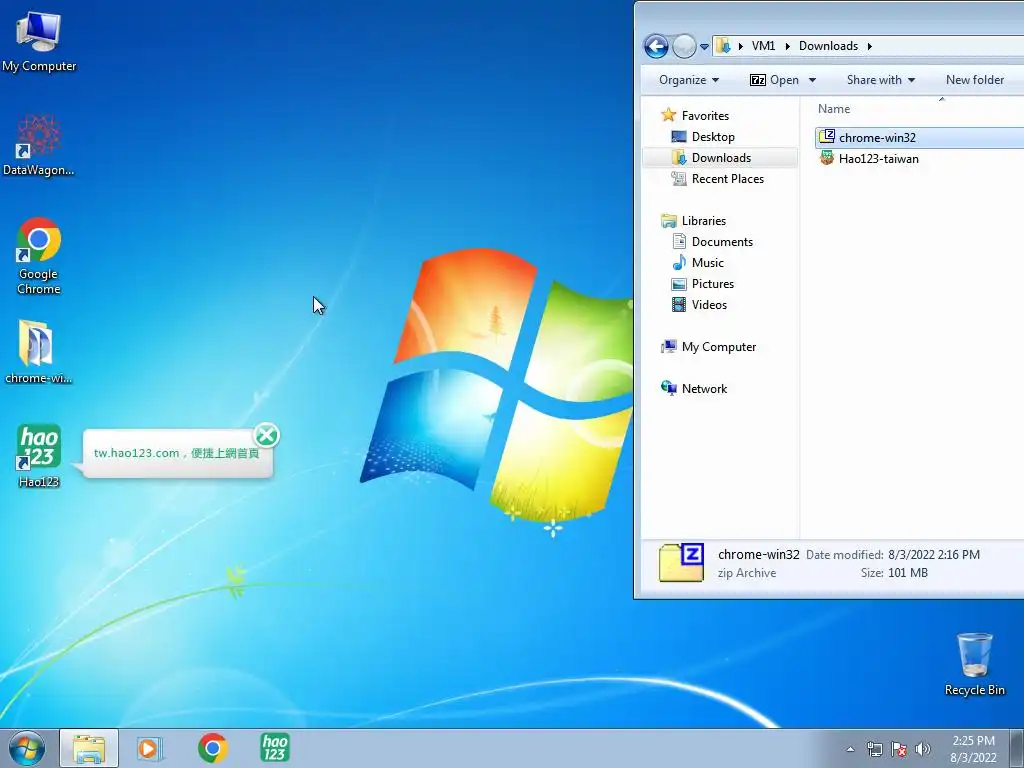
Task: Click the Hao123-taiwan file icon
Action: 827,158
